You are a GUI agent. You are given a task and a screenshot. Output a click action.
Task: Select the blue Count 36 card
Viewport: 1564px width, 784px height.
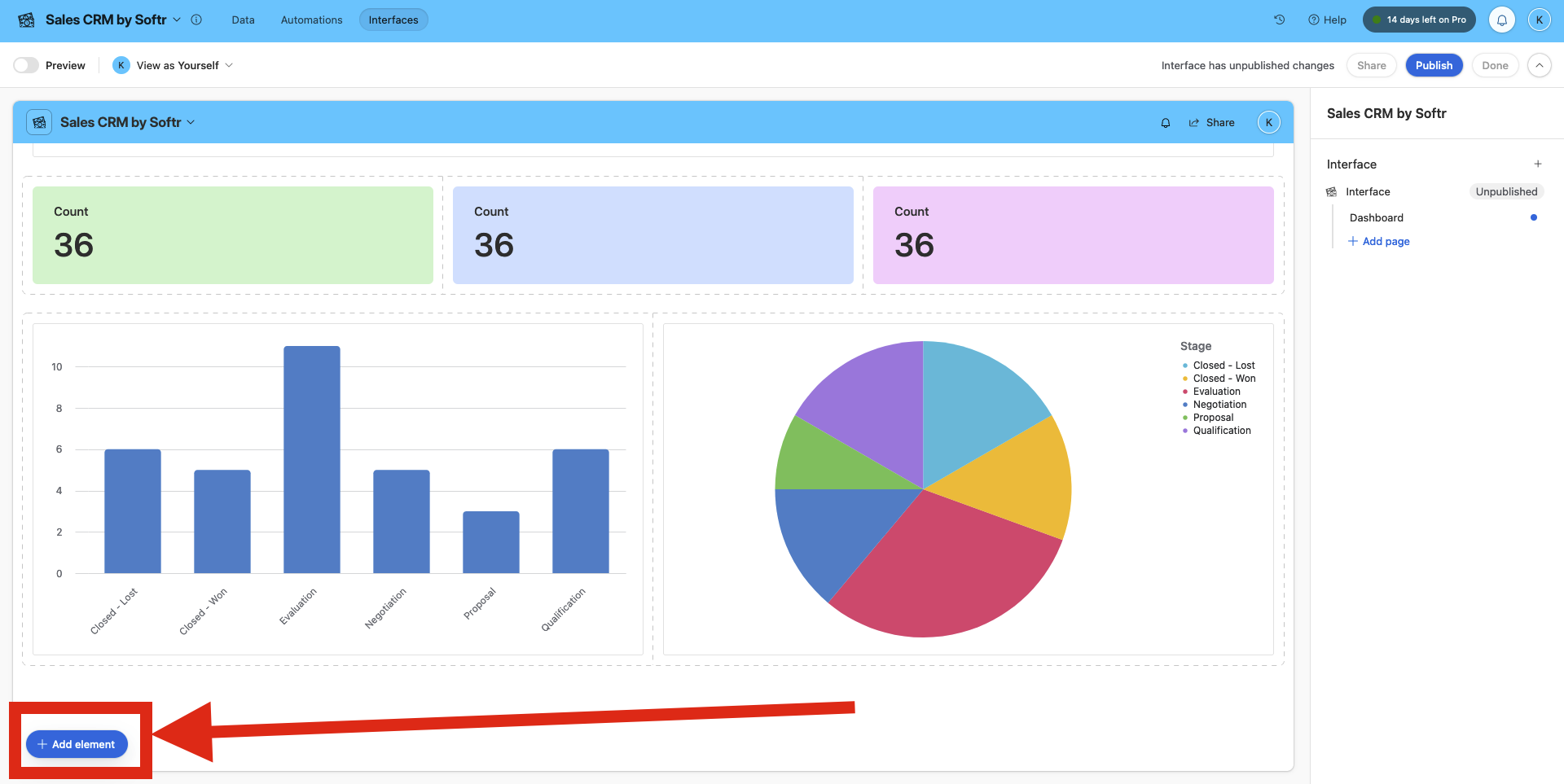[653, 235]
